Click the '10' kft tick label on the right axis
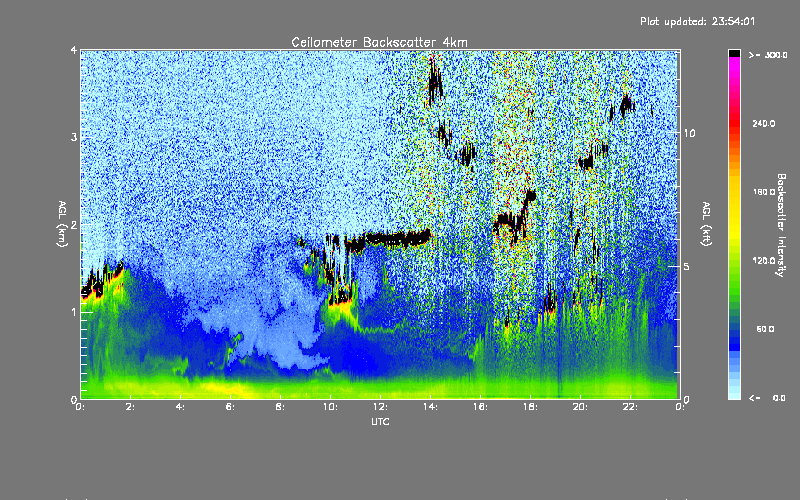The image size is (800, 500). [689, 133]
